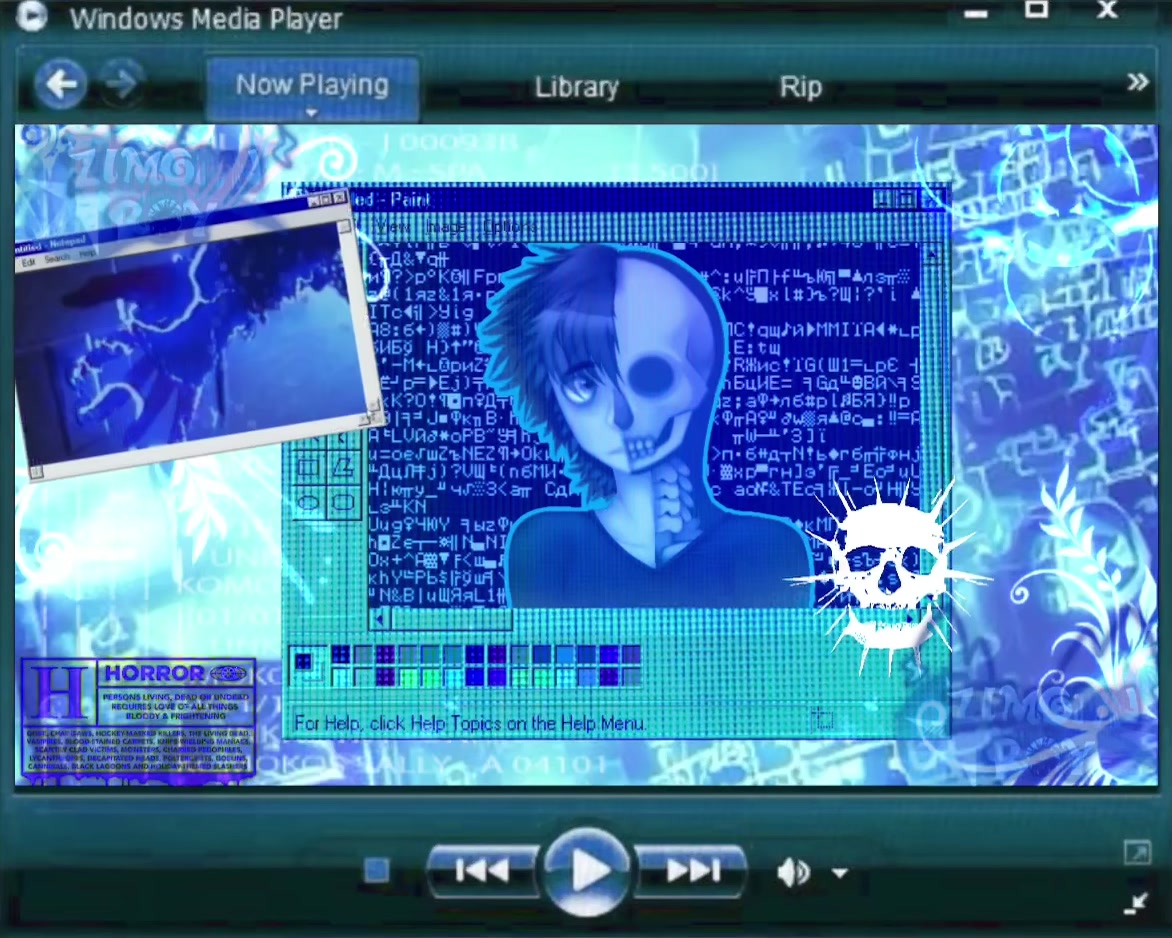This screenshot has width=1172, height=938.
Task: Close the Windows Media Player window
Action: pyautogui.click(x=1107, y=10)
